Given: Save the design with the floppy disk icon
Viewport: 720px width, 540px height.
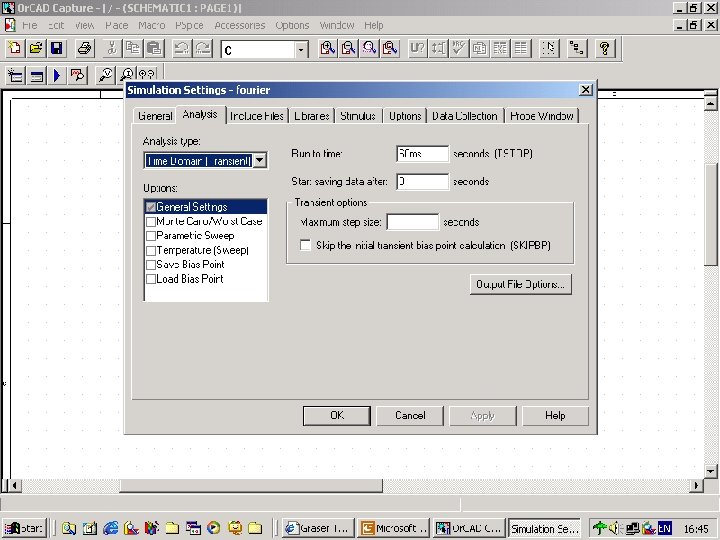Looking at the screenshot, I should pyautogui.click(x=56, y=48).
